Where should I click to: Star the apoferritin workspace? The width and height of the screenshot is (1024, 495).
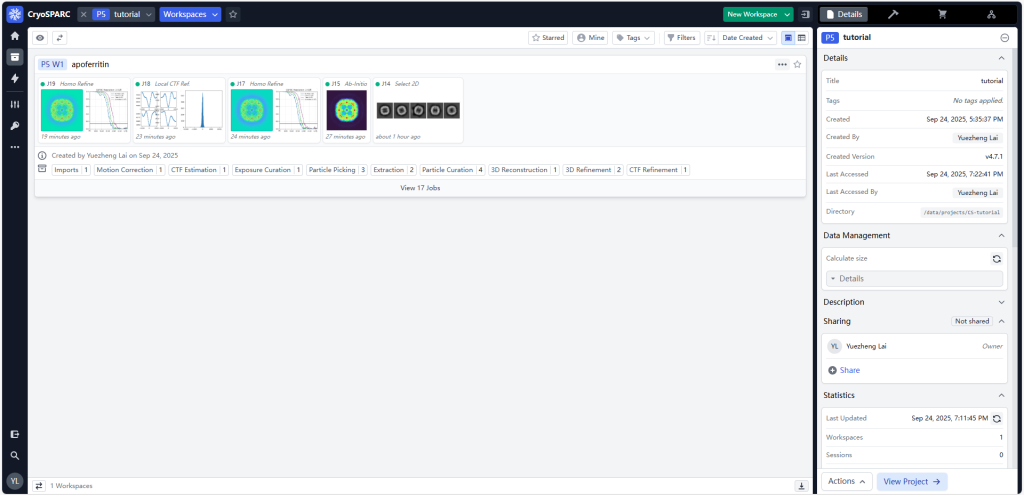tap(797, 64)
